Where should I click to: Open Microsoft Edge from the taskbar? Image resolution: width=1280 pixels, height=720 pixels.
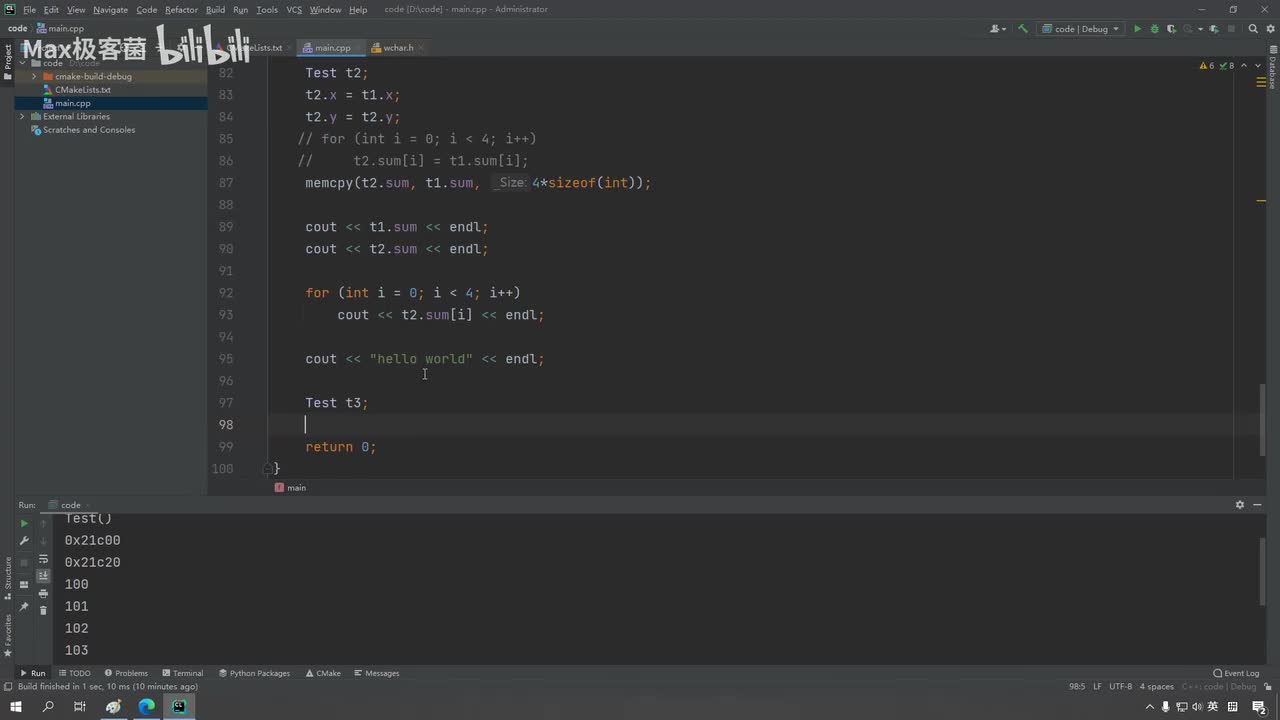(x=147, y=707)
